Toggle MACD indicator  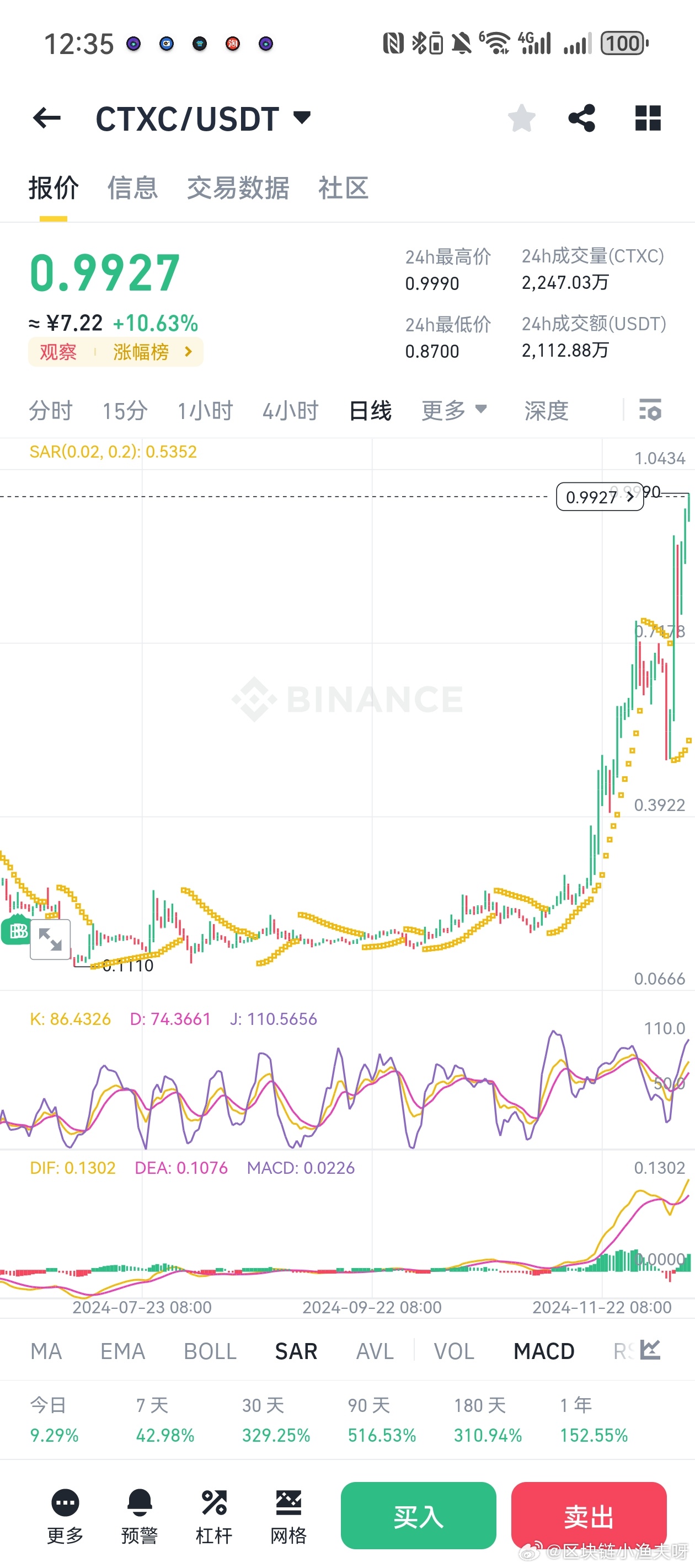coord(544,1351)
